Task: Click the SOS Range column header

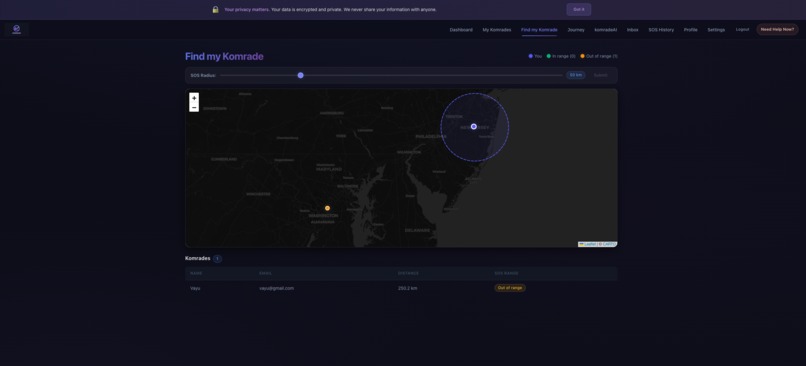Action: coord(506,273)
